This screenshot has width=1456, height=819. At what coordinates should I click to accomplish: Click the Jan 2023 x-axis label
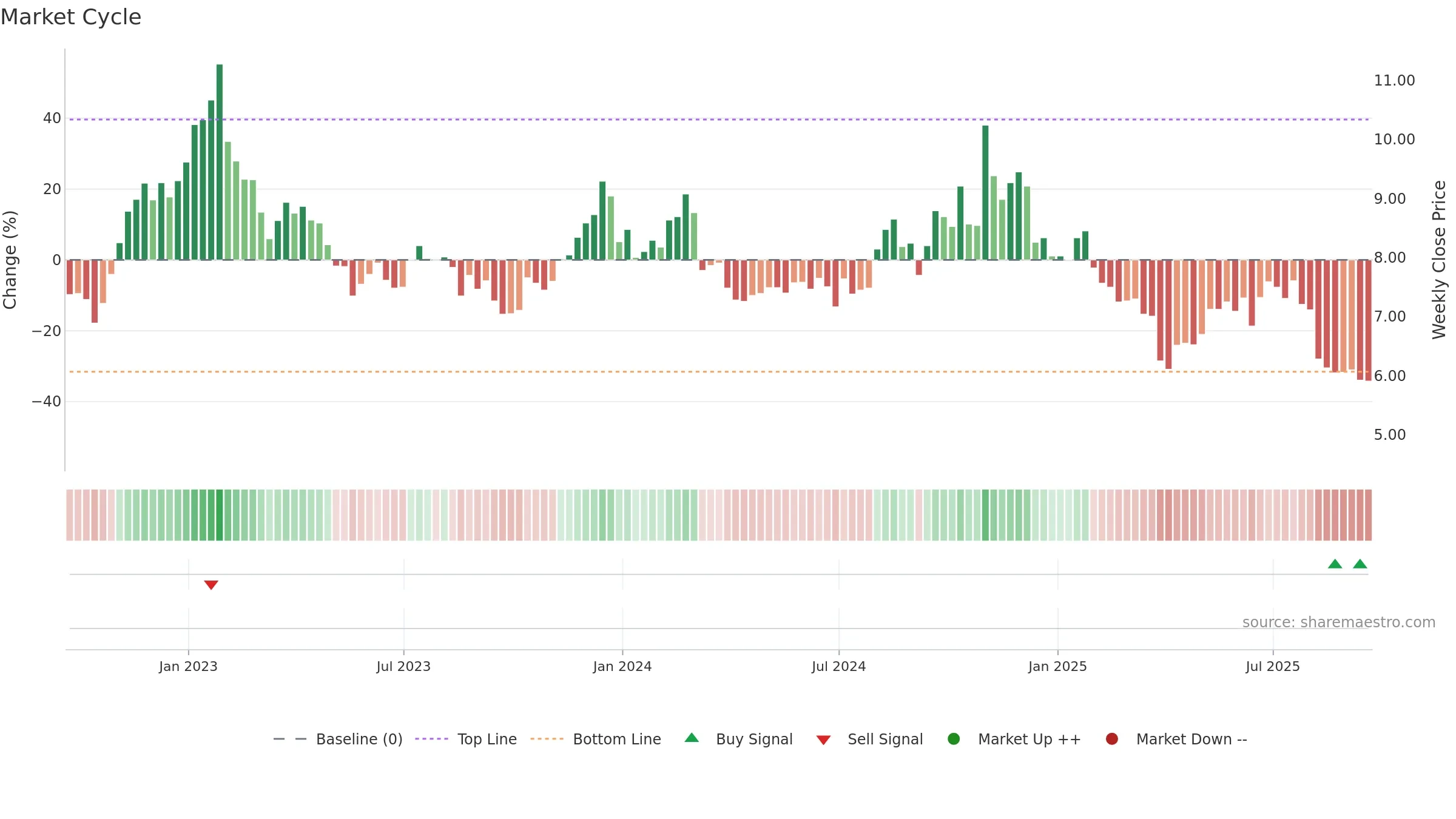pyautogui.click(x=188, y=666)
